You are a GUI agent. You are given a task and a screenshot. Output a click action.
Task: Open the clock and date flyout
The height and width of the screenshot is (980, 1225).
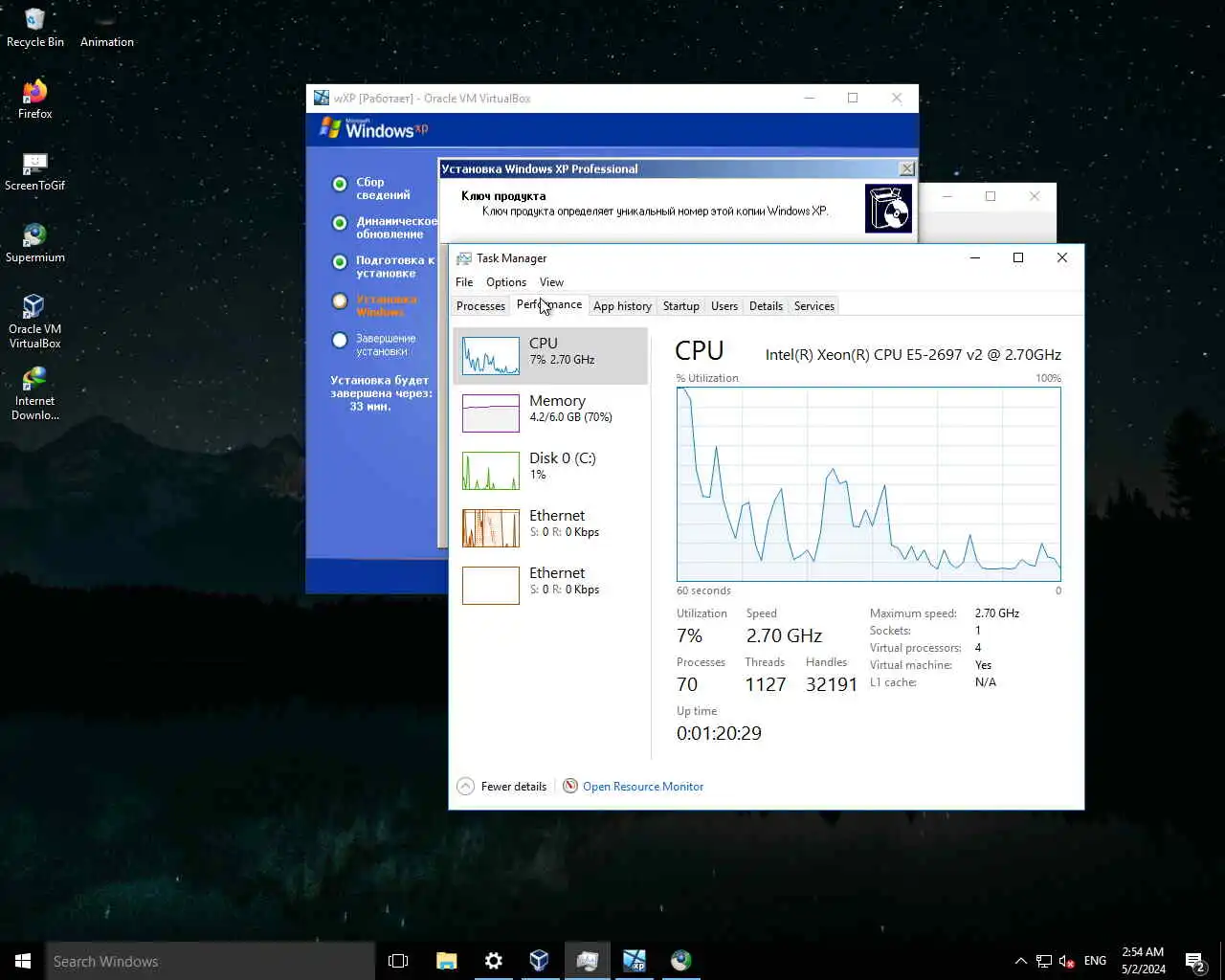[1143, 961]
